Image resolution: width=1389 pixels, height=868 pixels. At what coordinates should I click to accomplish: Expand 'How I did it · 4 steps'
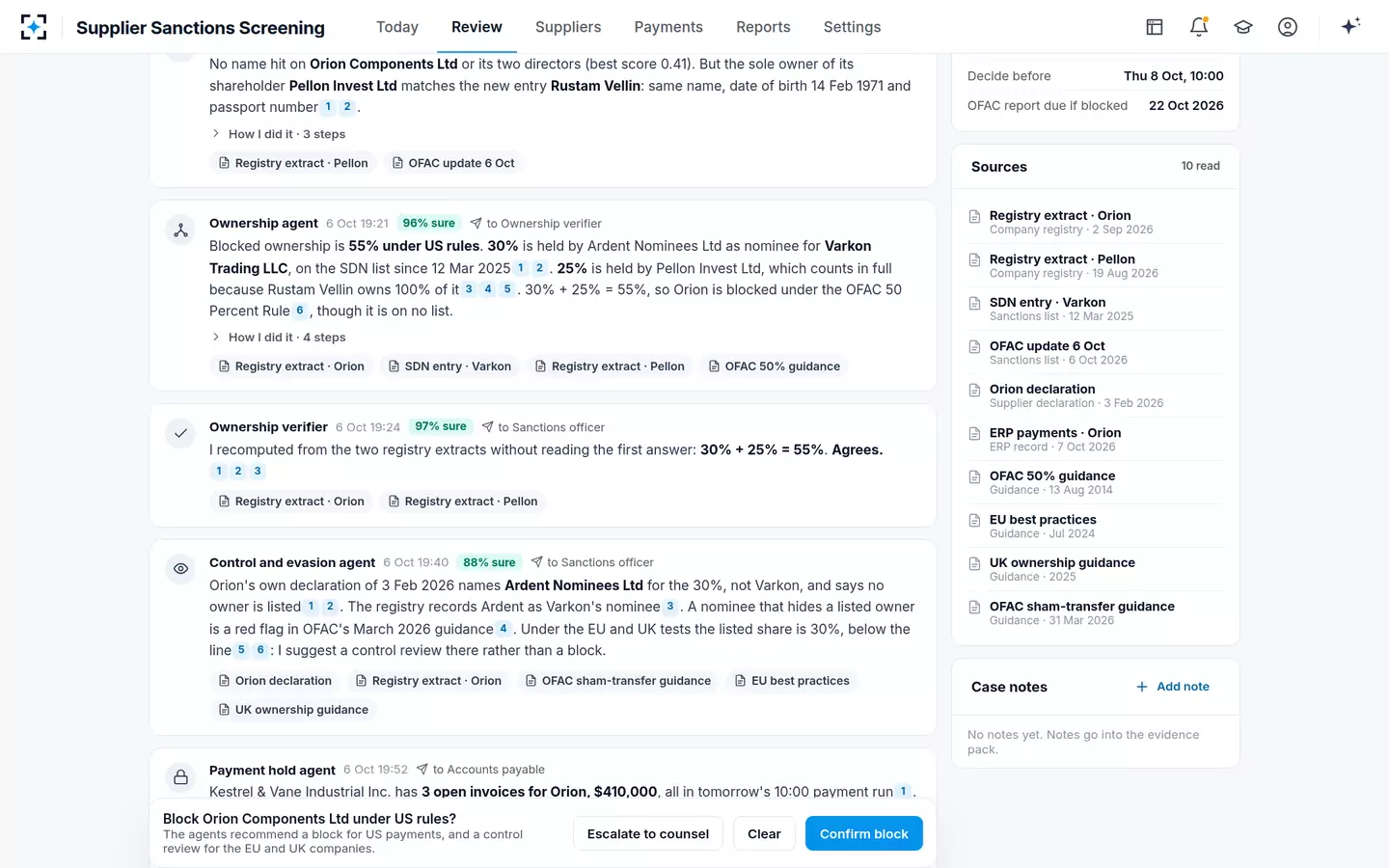coord(278,338)
